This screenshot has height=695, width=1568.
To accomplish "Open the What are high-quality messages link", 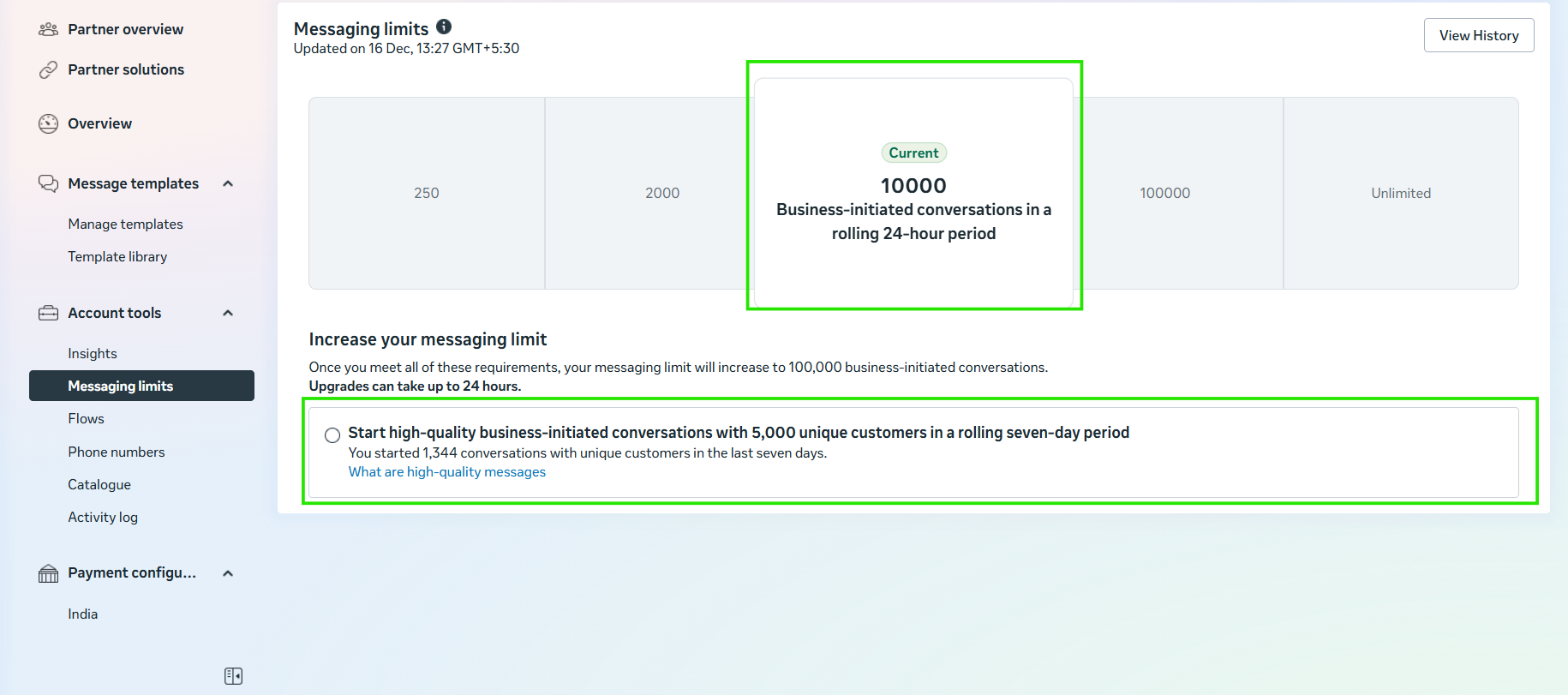I will click(x=446, y=471).
